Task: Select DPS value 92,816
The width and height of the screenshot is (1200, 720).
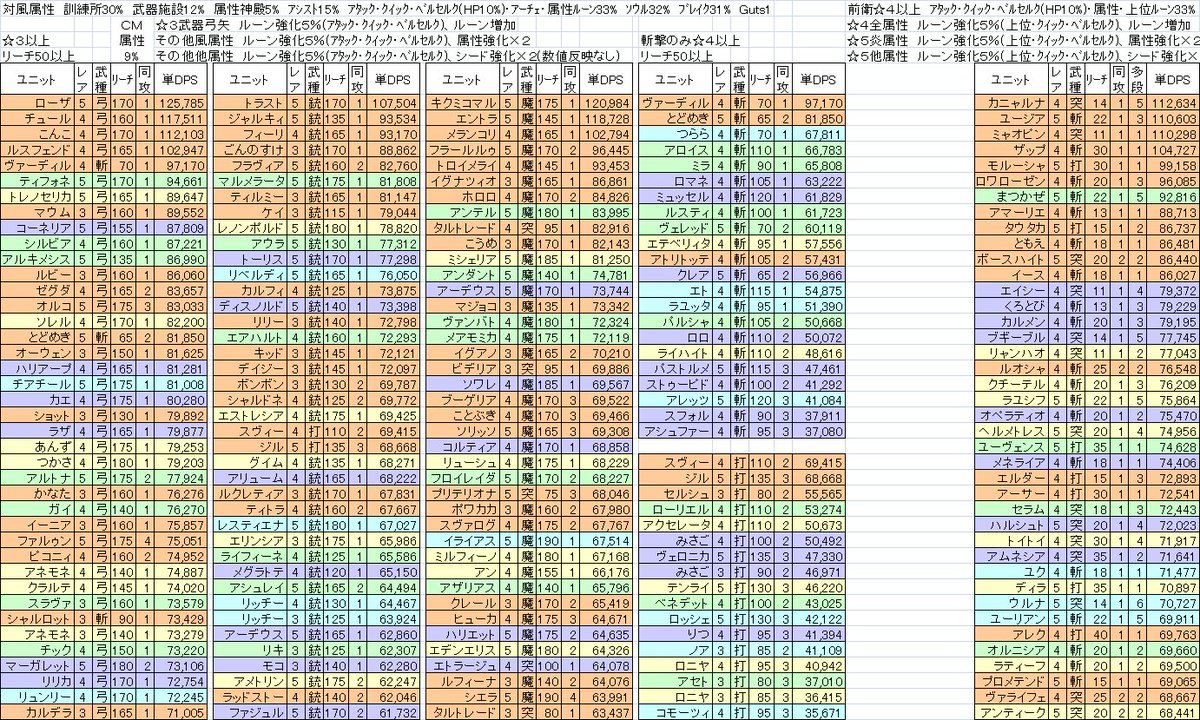Action: click(x=1175, y=197)
